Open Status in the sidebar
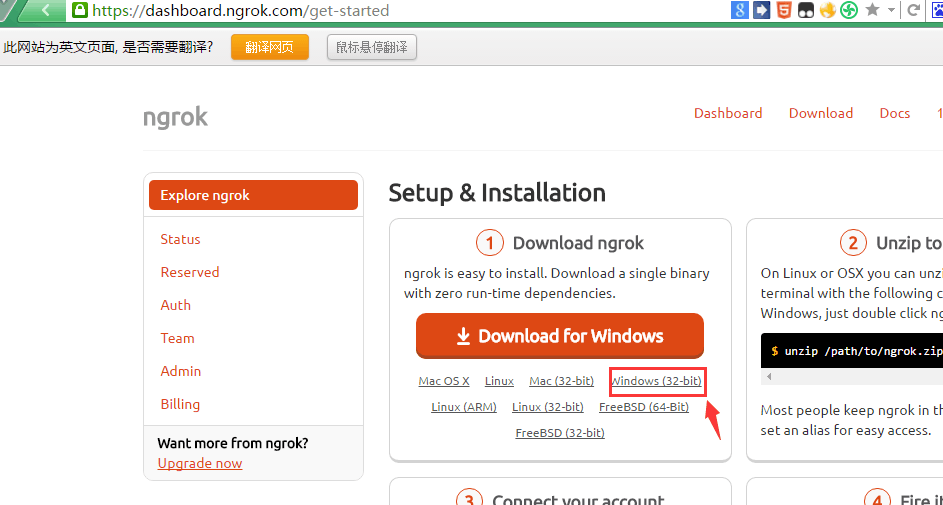 pyautogui.click(x=180, y=239)
